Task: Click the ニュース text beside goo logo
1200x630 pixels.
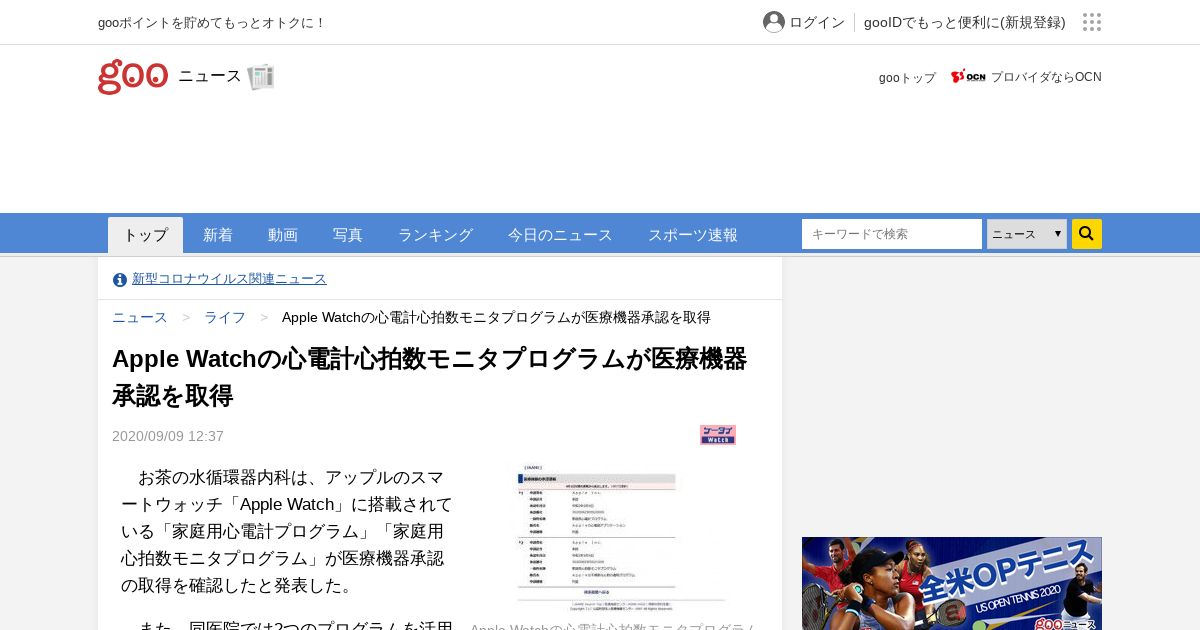Action: click(210, 76)
